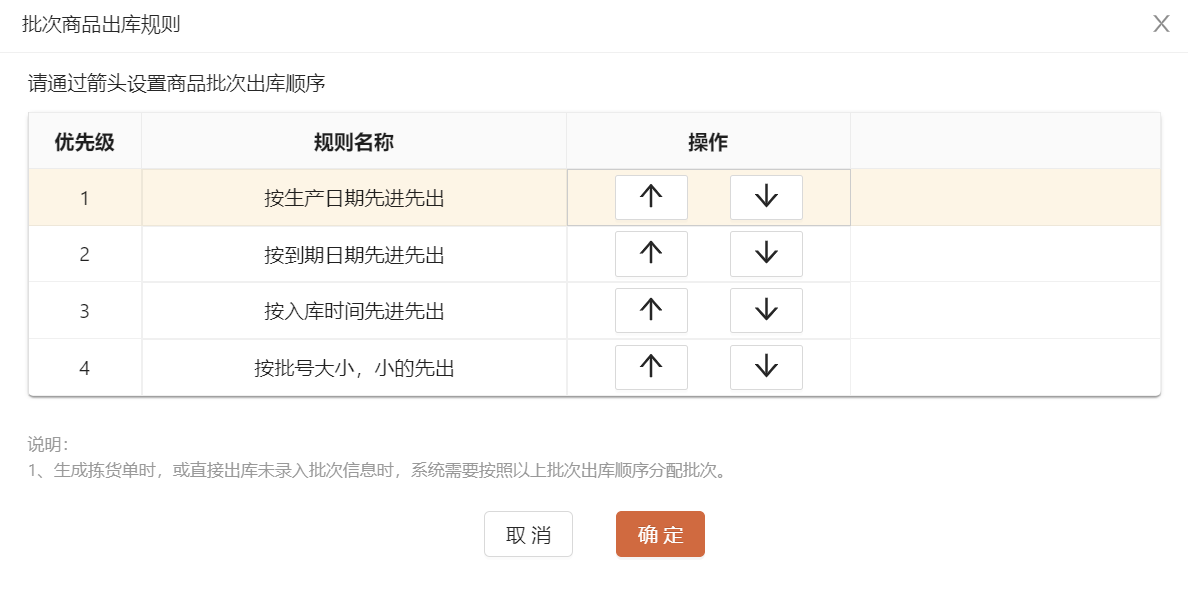This screenshot has height=603, width=1188.
Task: Click the 确定 confirm button
Action: (660, 534)
